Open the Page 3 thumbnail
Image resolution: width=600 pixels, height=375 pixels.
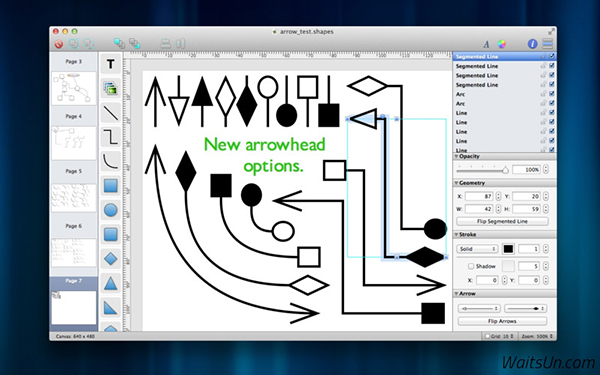tap(73, 88)
